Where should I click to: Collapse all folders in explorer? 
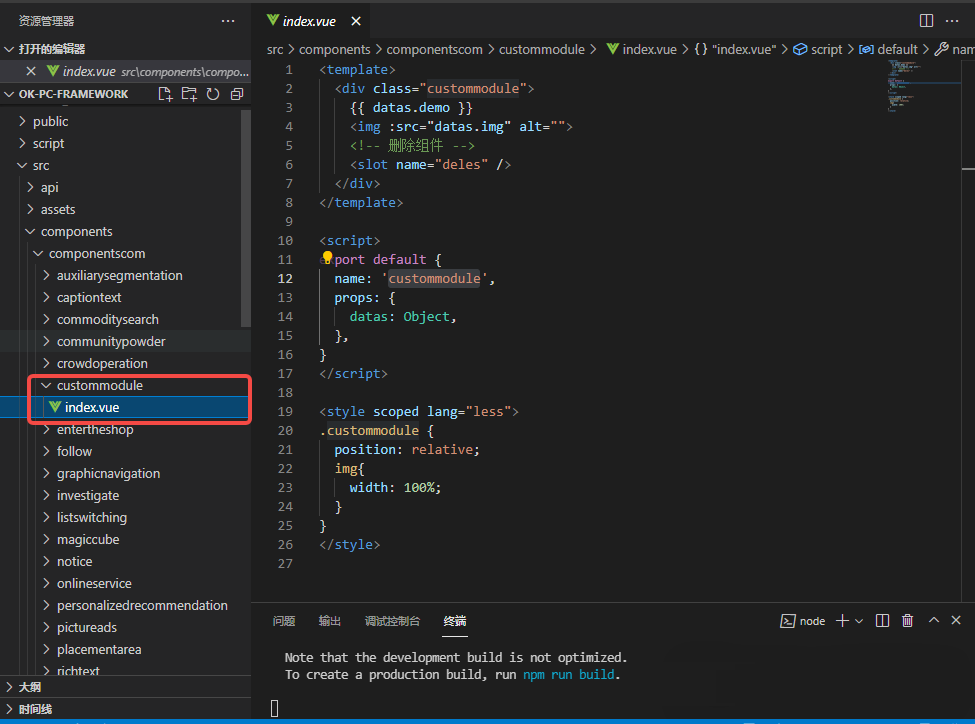click(x=237, y=94)
